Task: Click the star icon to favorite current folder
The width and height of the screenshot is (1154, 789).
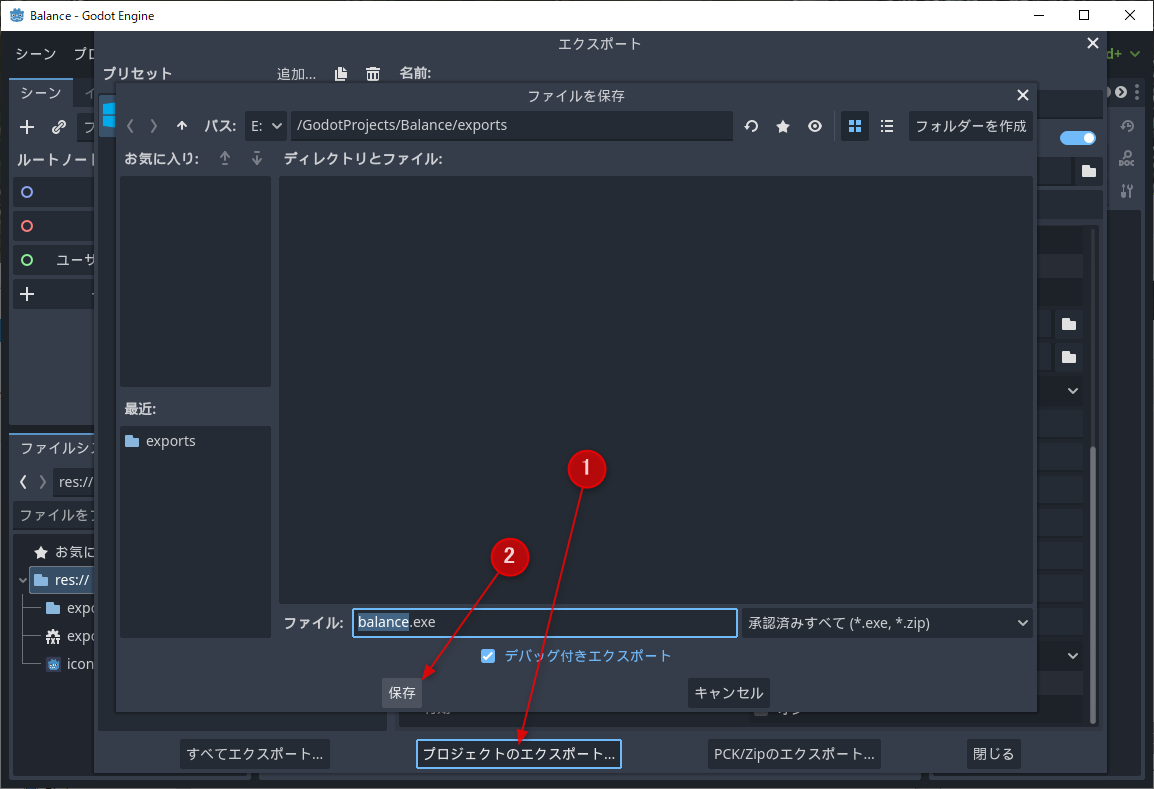Action: click(783, 126)
